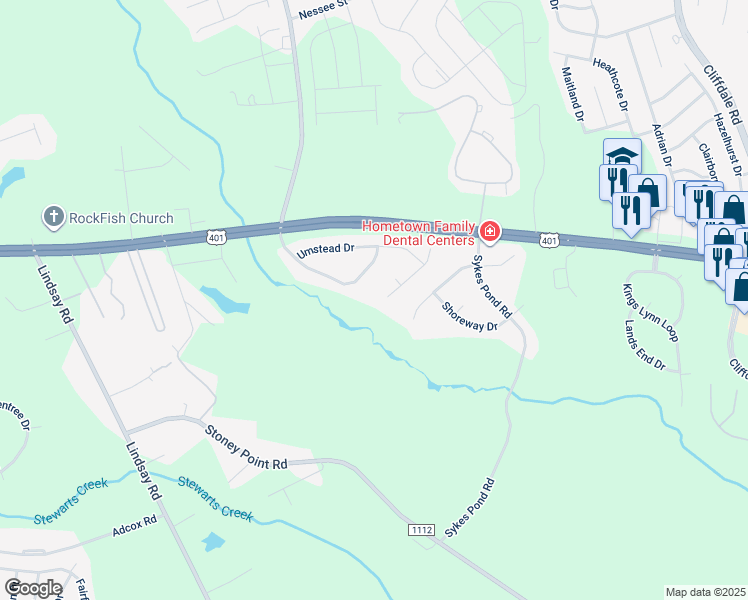Click the Lands End Dr label

[x=645, y=345]
